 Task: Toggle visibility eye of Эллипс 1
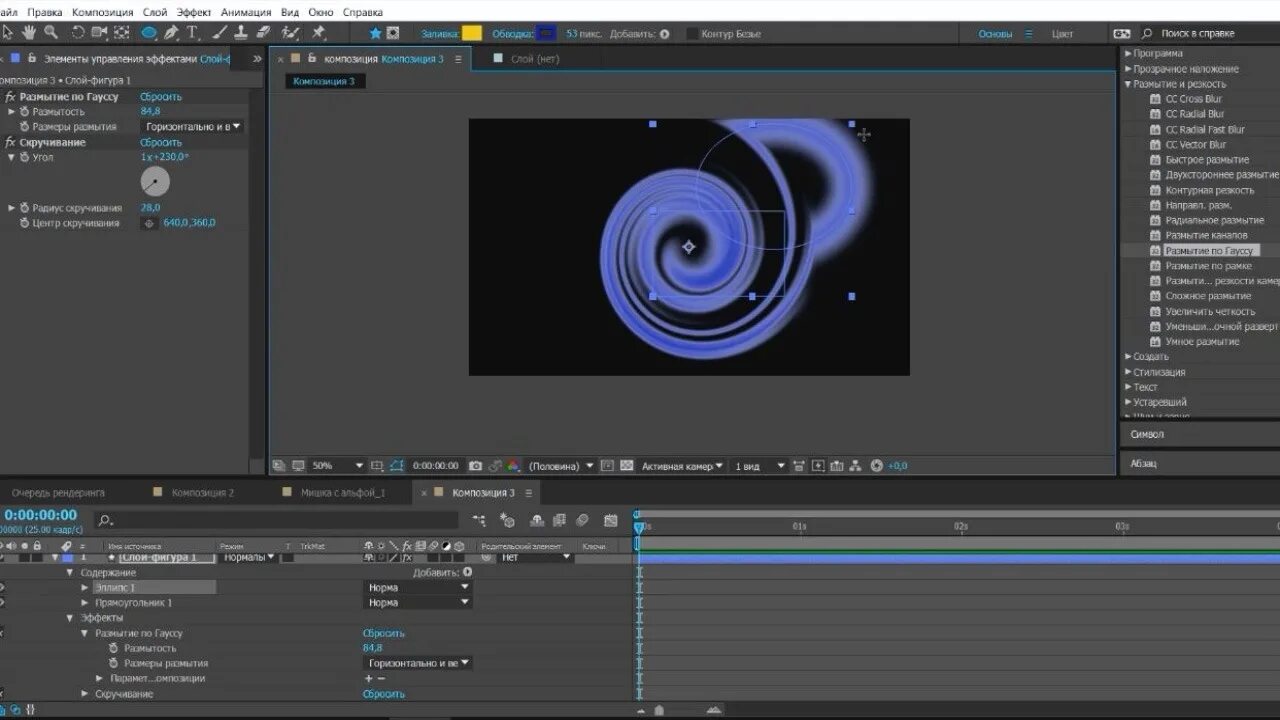click(2, 588)
